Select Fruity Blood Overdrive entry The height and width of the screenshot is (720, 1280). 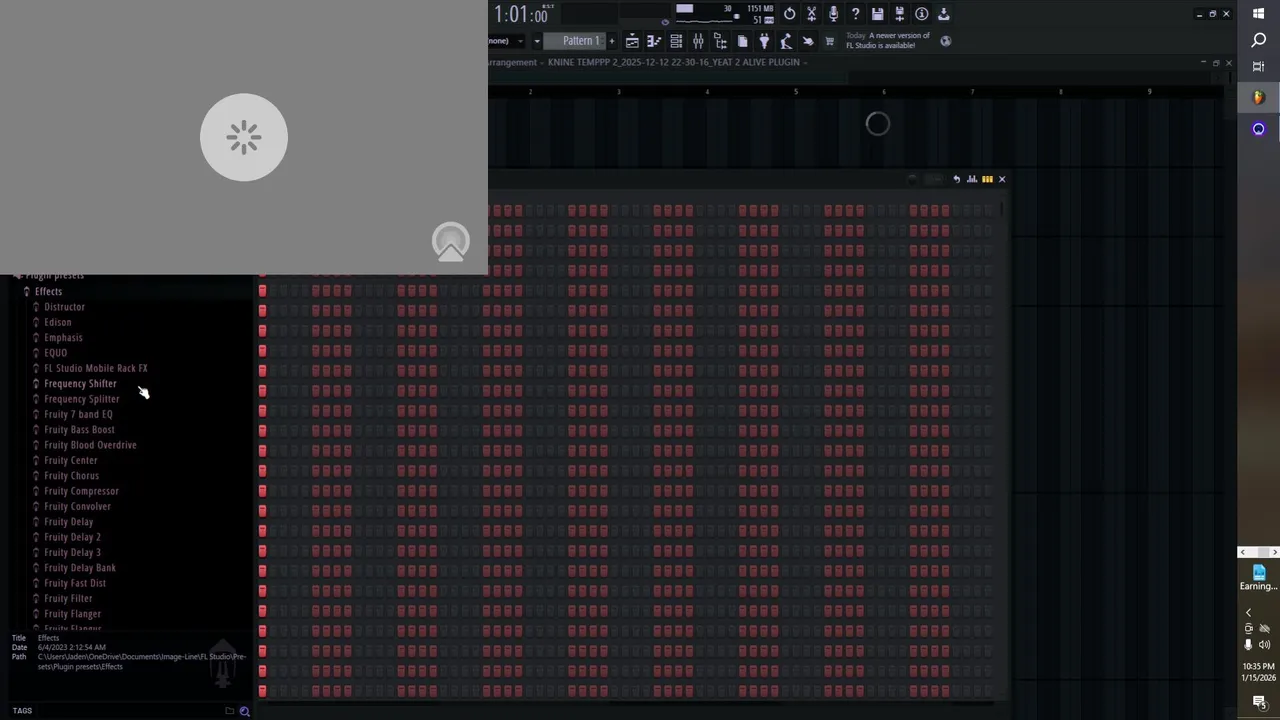coord(90,445)
